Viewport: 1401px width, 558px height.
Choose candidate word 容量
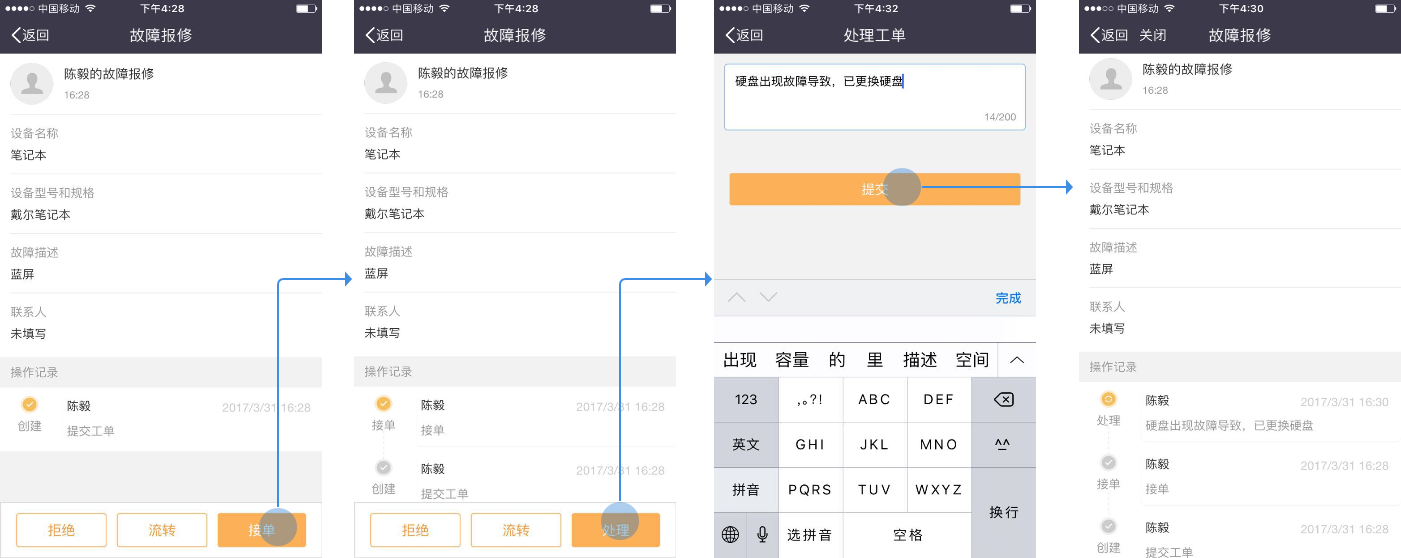[792, 360]
